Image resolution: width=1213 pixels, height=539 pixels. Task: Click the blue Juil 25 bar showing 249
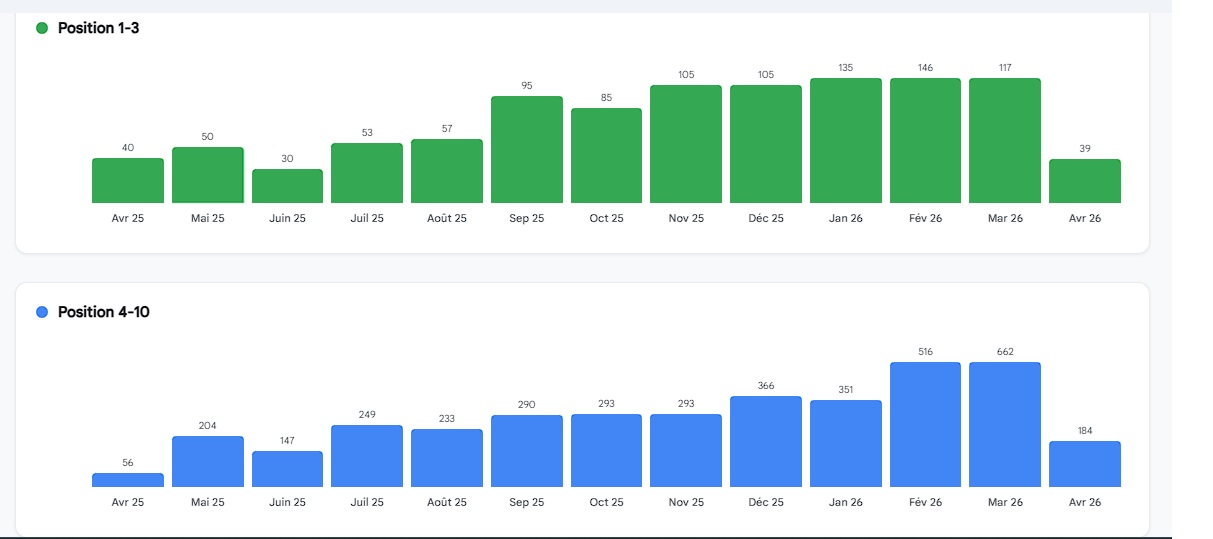tap(367, 456)
